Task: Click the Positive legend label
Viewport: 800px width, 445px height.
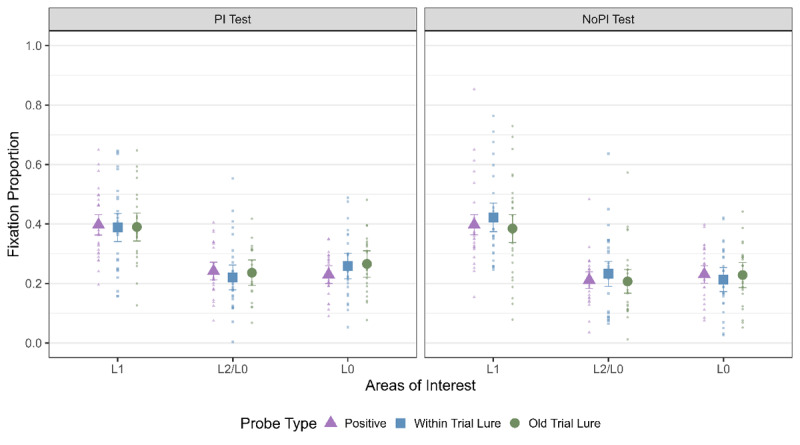Action: click(x=365, y=423)
